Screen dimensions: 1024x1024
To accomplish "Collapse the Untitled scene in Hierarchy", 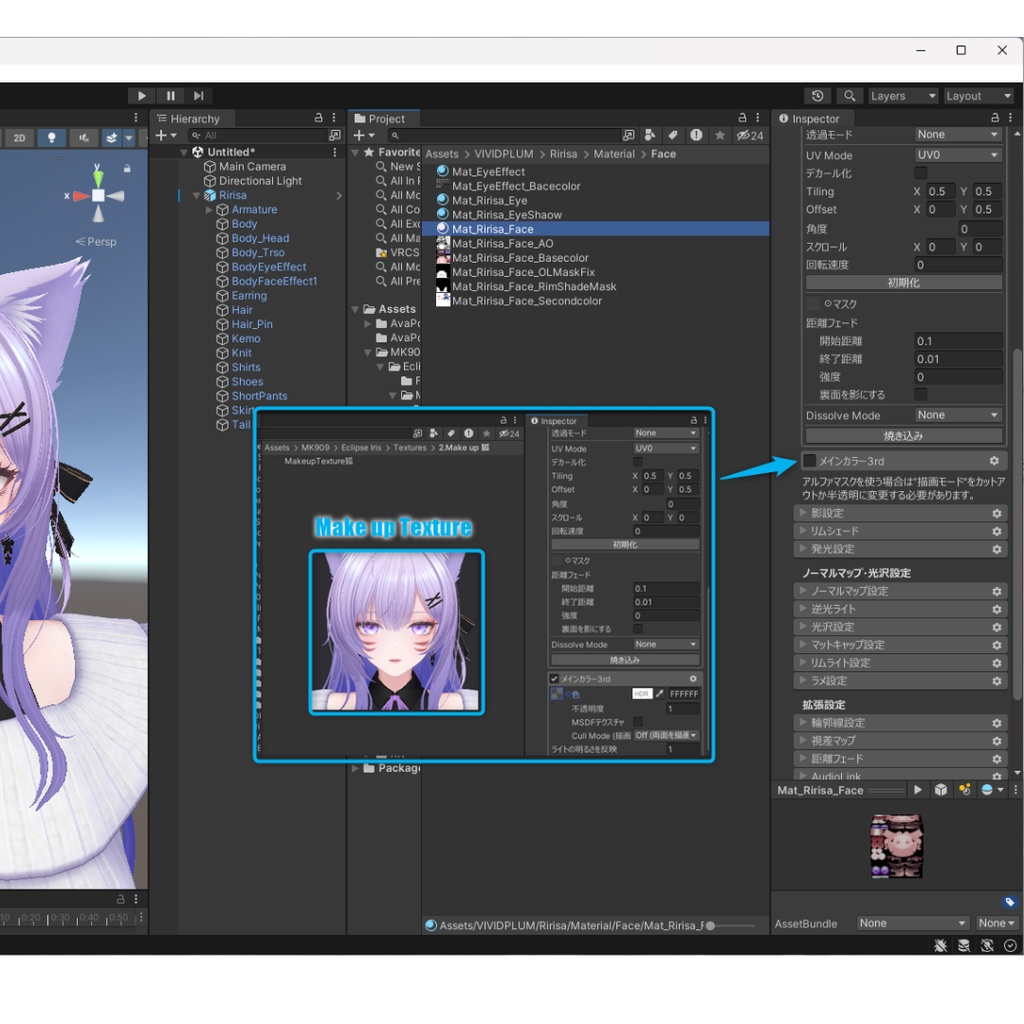I will click(184, 152).
